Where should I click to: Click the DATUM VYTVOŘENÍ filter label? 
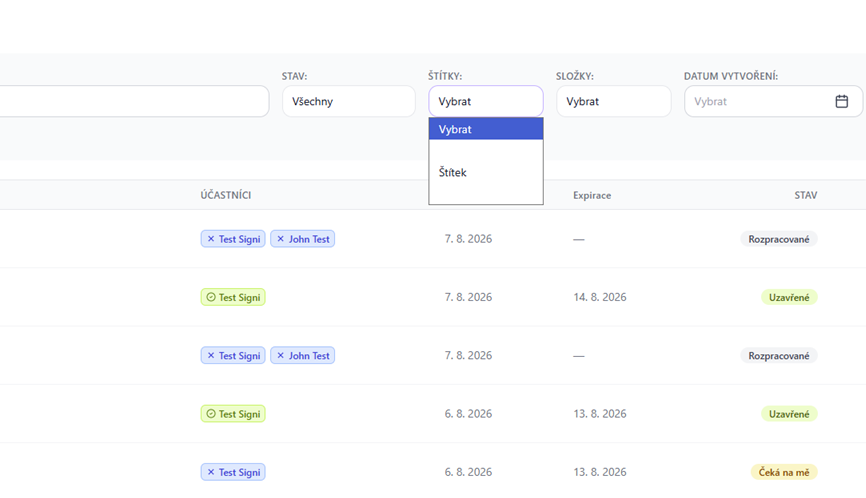tap(731, 76)
